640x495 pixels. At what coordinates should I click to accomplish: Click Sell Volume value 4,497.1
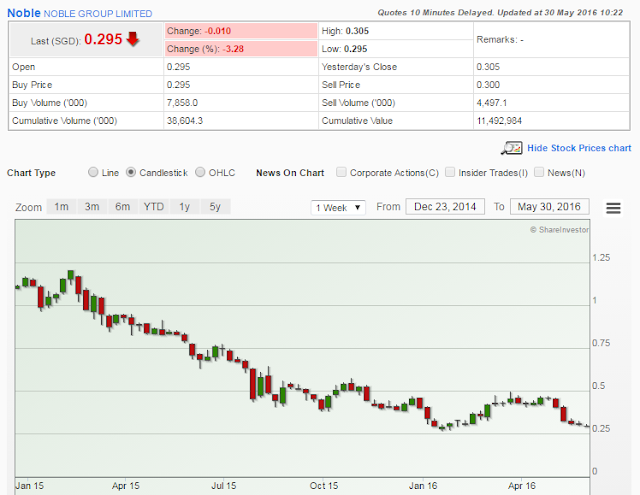(491, 103)
